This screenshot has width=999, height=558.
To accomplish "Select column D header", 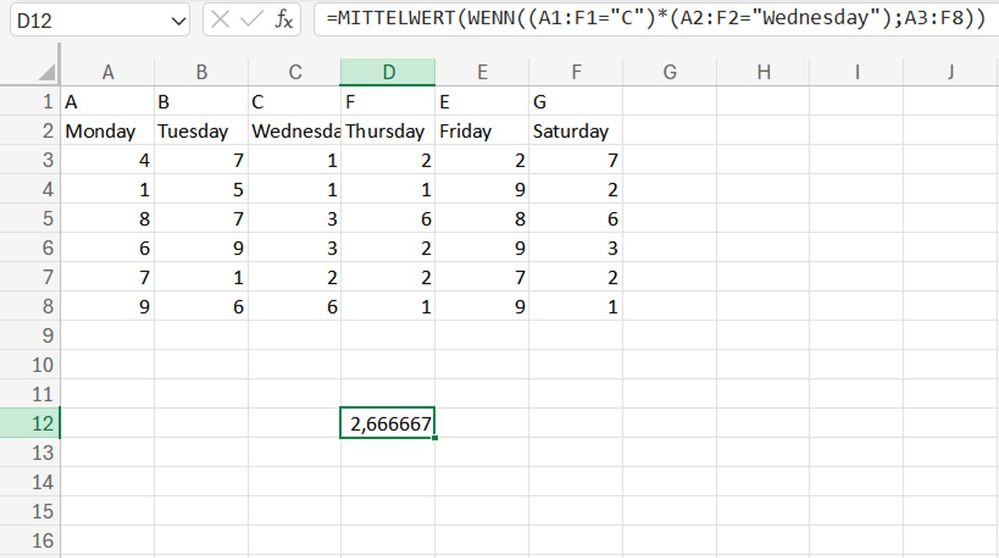I will [388, 72].
